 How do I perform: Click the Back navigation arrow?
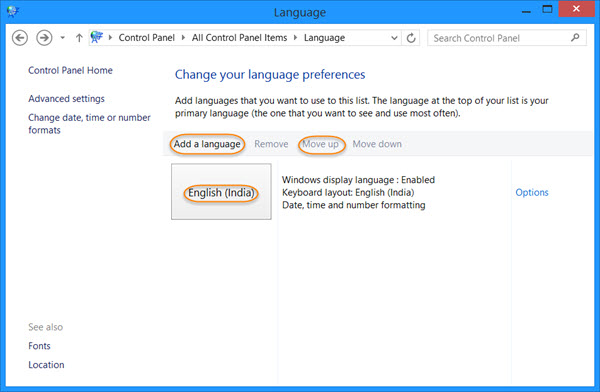click(x=20, y=38)
